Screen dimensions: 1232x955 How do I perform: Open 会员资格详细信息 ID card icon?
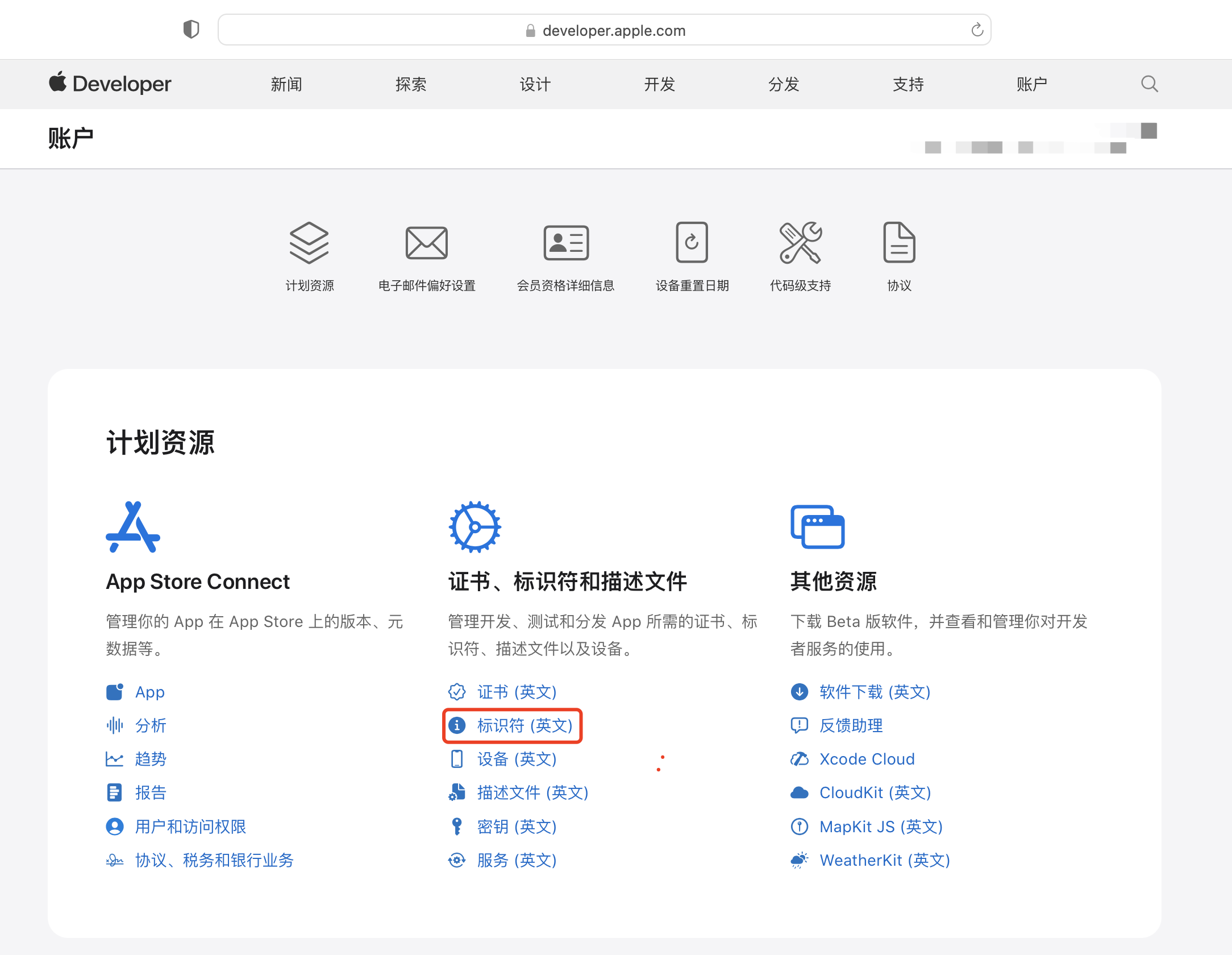tap(566, 243)
